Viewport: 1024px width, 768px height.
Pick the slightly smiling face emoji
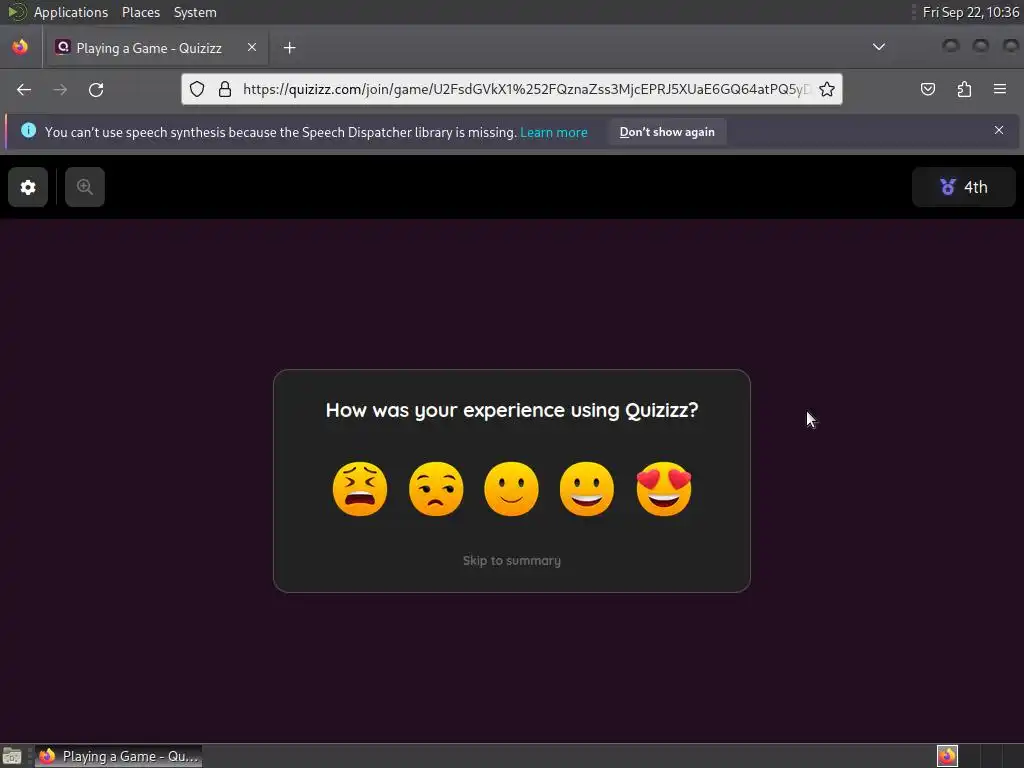(x=511, y=489)
